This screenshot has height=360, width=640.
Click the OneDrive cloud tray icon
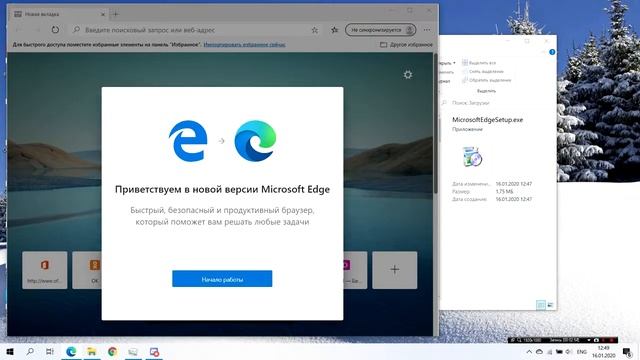pos(539,351)
